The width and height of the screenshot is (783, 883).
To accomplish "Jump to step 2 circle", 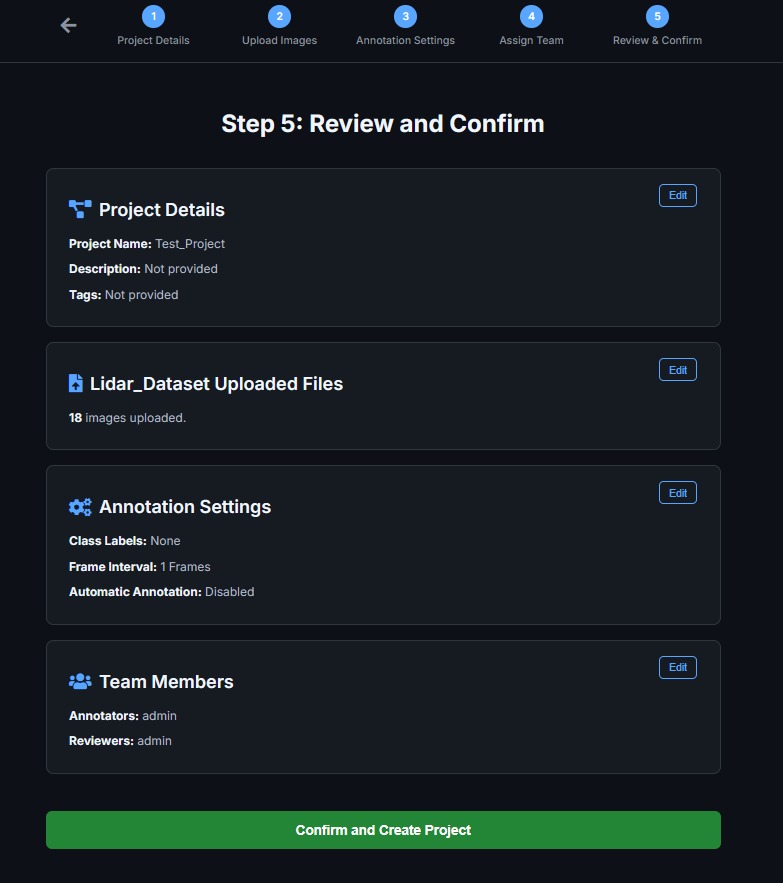I will pos(279,16).
